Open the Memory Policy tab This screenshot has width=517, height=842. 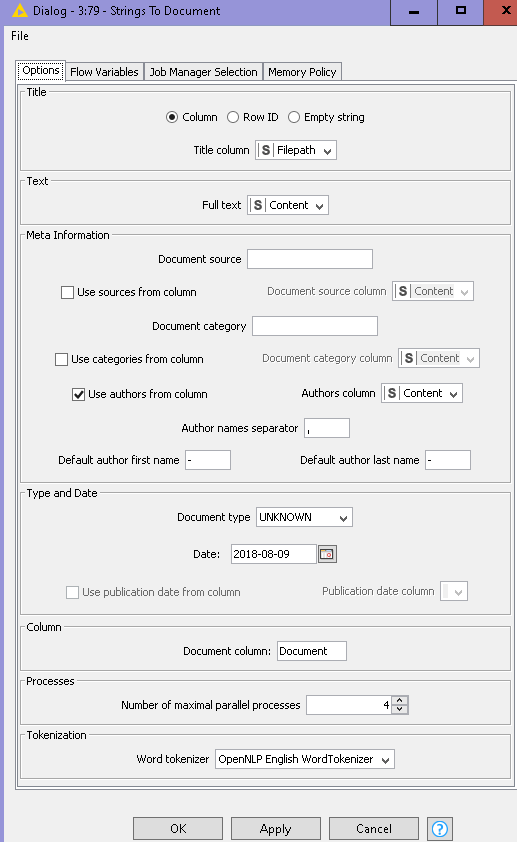coord(302,72)
